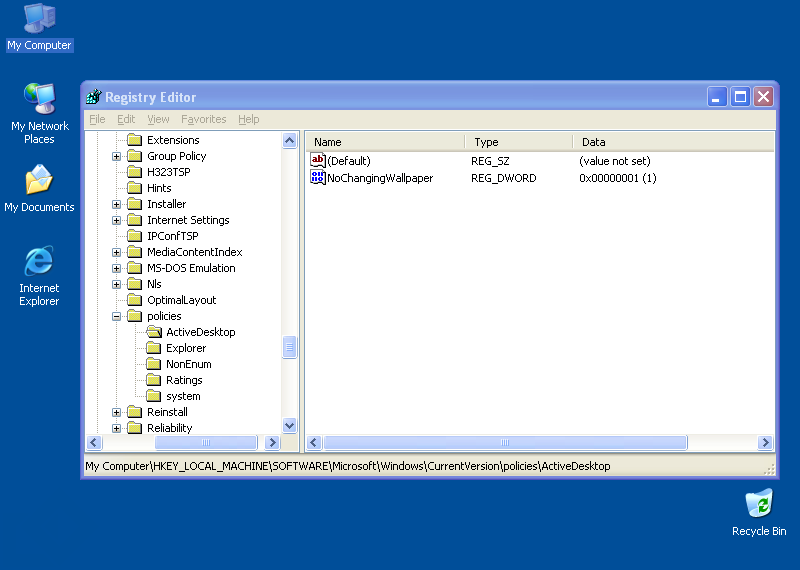The image size is (800, 570).
Task: Click the system key folder icon
Action: 154,396
